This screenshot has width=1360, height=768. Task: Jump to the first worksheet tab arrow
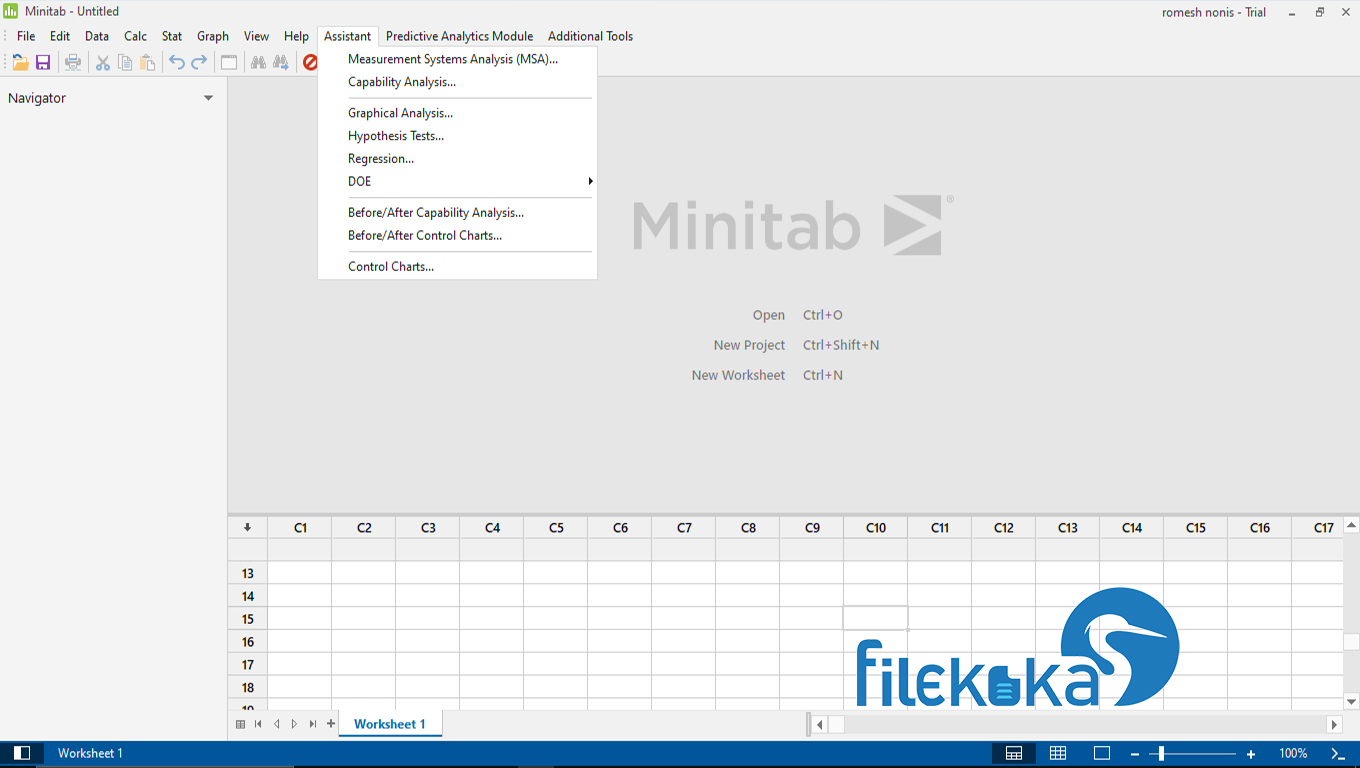[x=258, y=724]
